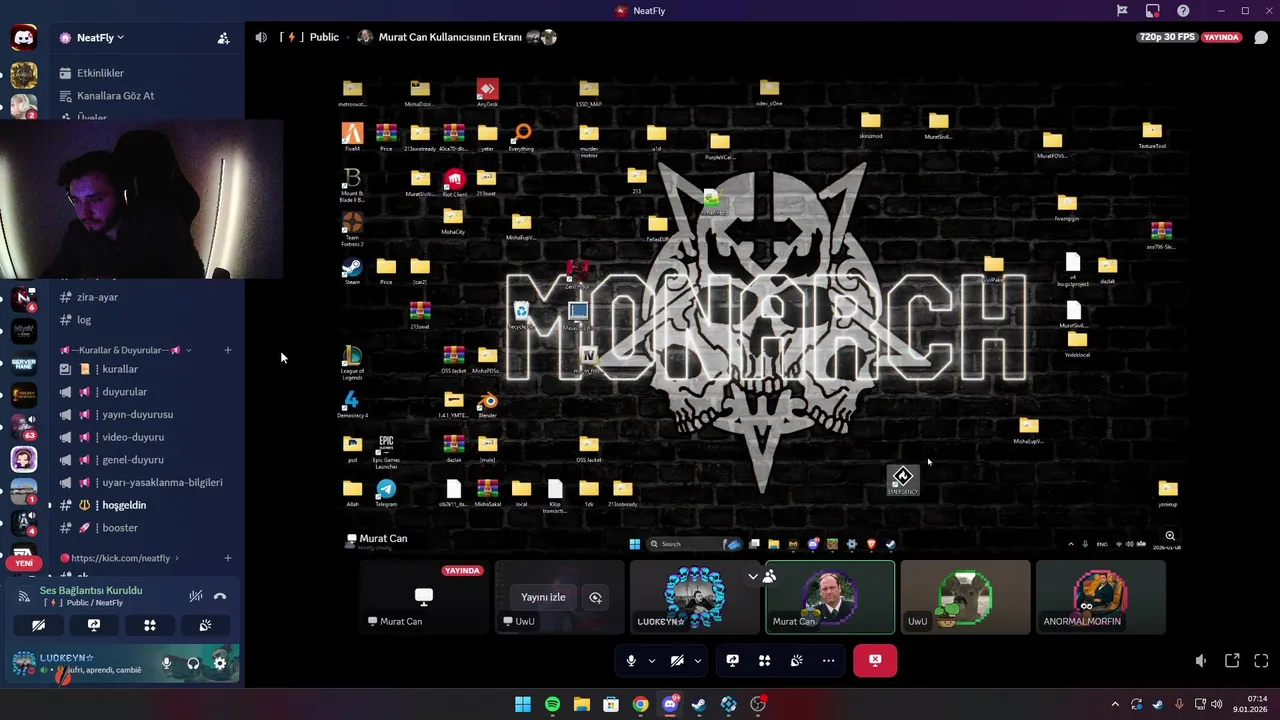Select ANORMALMORFIN participant tile
This screenshot has width=1280, height=720.
1101,597
